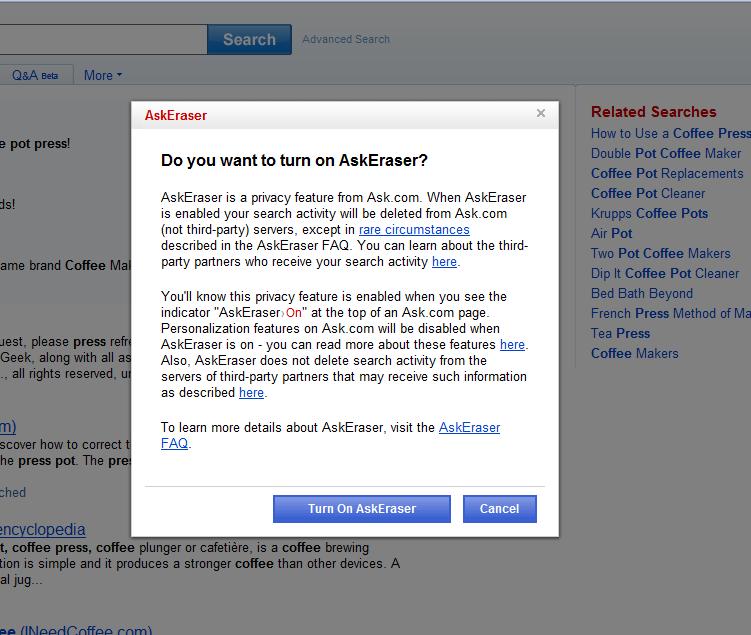Click the Bed Bath Beyond related search
Image resolution: width=751 pixels, height=635 pixels.
pos(641,293)
